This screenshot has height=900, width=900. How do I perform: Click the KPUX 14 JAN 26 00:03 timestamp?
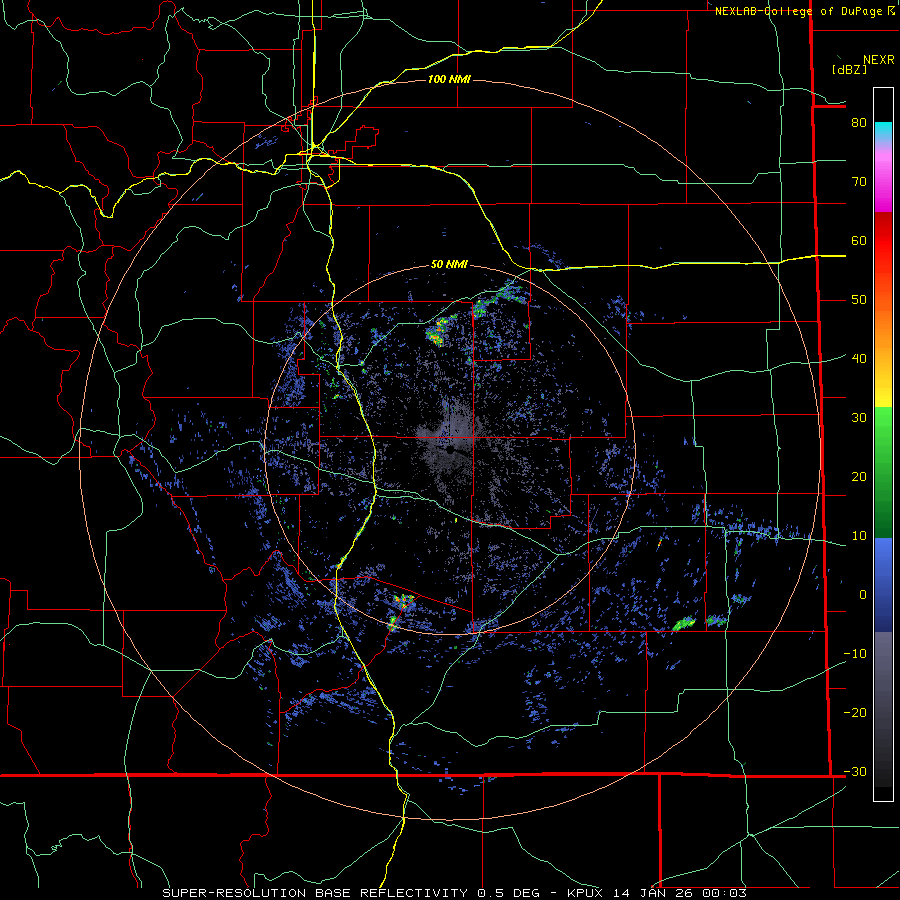[x=657, y=893]
